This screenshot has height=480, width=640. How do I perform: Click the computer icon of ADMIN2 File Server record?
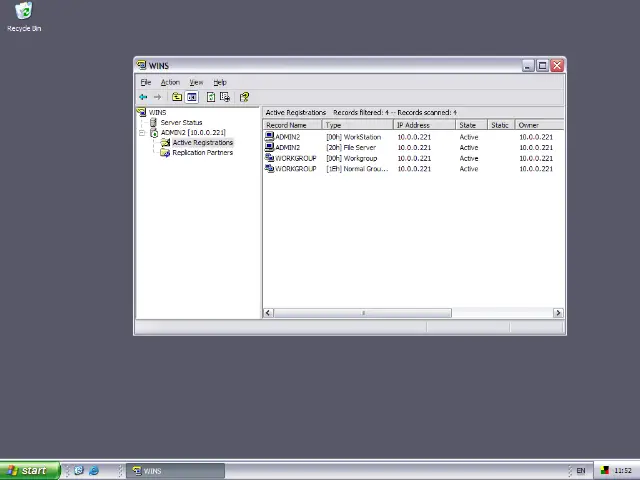(x=269, y=147)
